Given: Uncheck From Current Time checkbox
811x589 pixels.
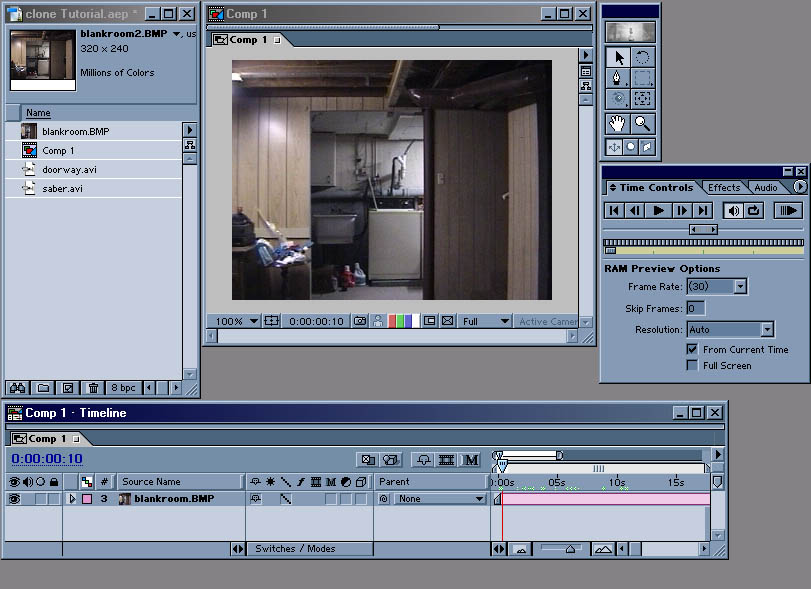Looking at the screenshot, I should coord(692,349).
